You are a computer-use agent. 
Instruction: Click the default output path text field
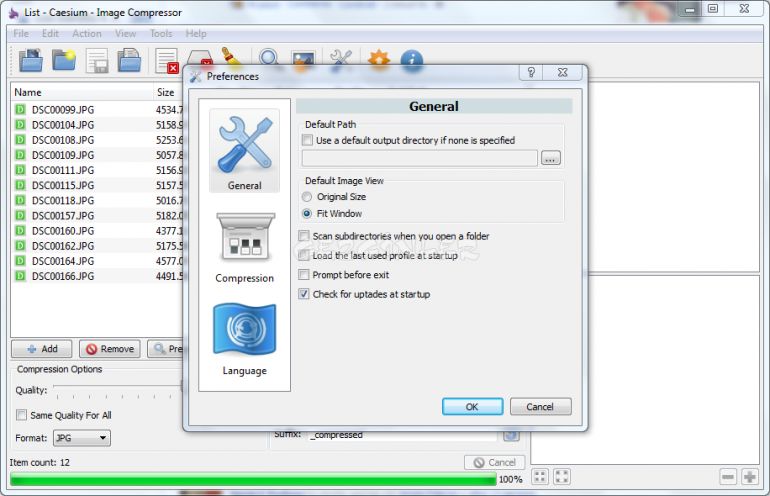click(419, 158)
